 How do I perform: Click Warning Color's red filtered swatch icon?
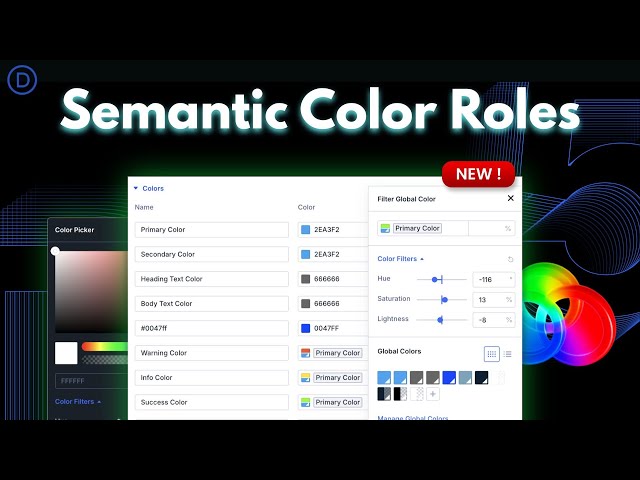305,353
